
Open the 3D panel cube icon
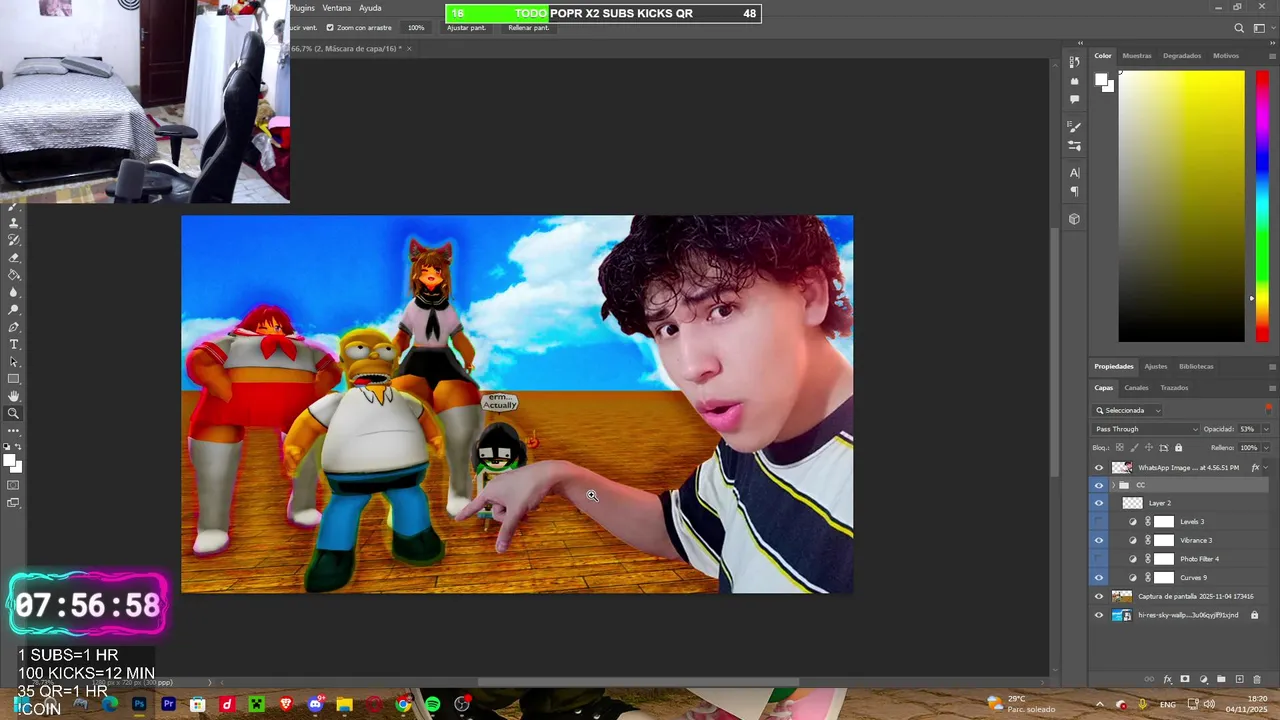[1075, 219]
